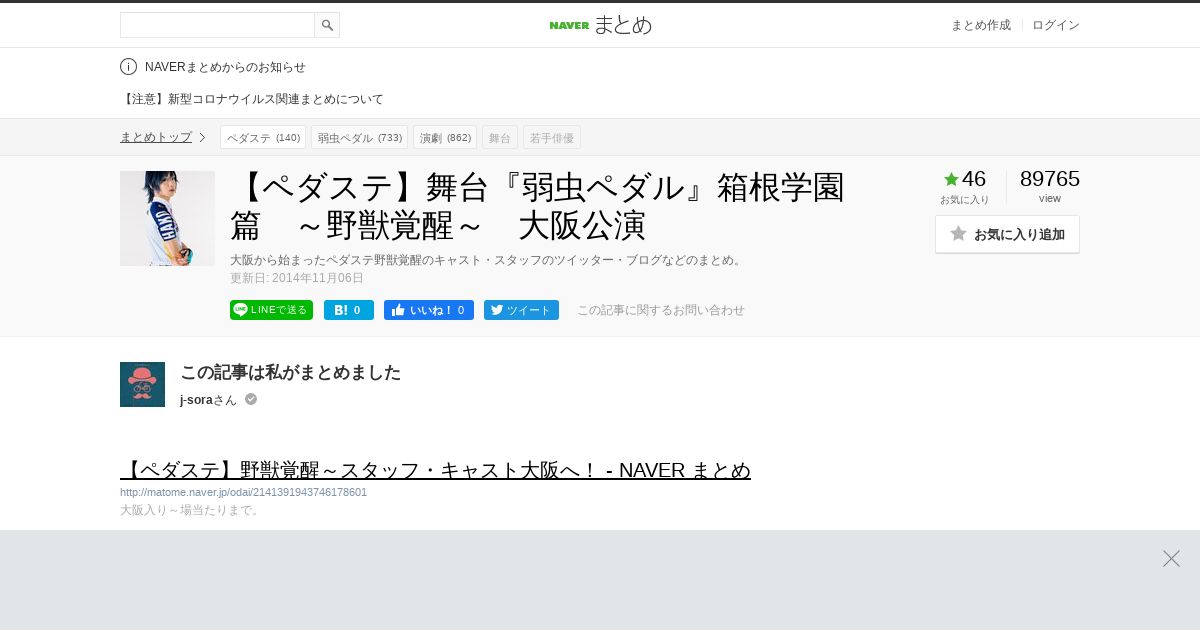Select the 舞台 tag
Image resolution: width=1200 pixels, height=630 pixels.
point(500,137)
